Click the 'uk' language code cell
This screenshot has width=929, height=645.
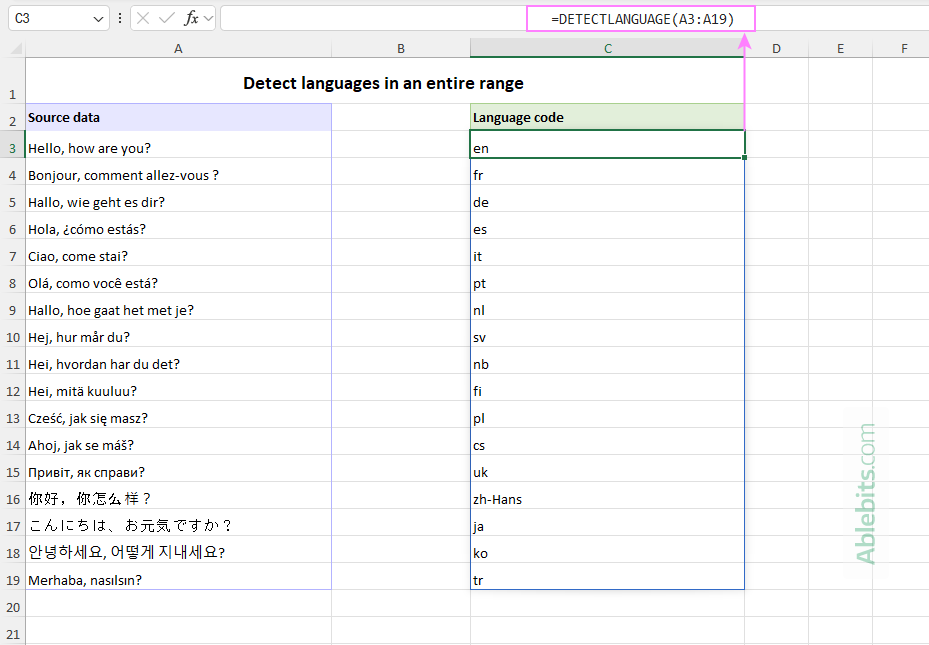pyautogui.click(x=607, y=468)
